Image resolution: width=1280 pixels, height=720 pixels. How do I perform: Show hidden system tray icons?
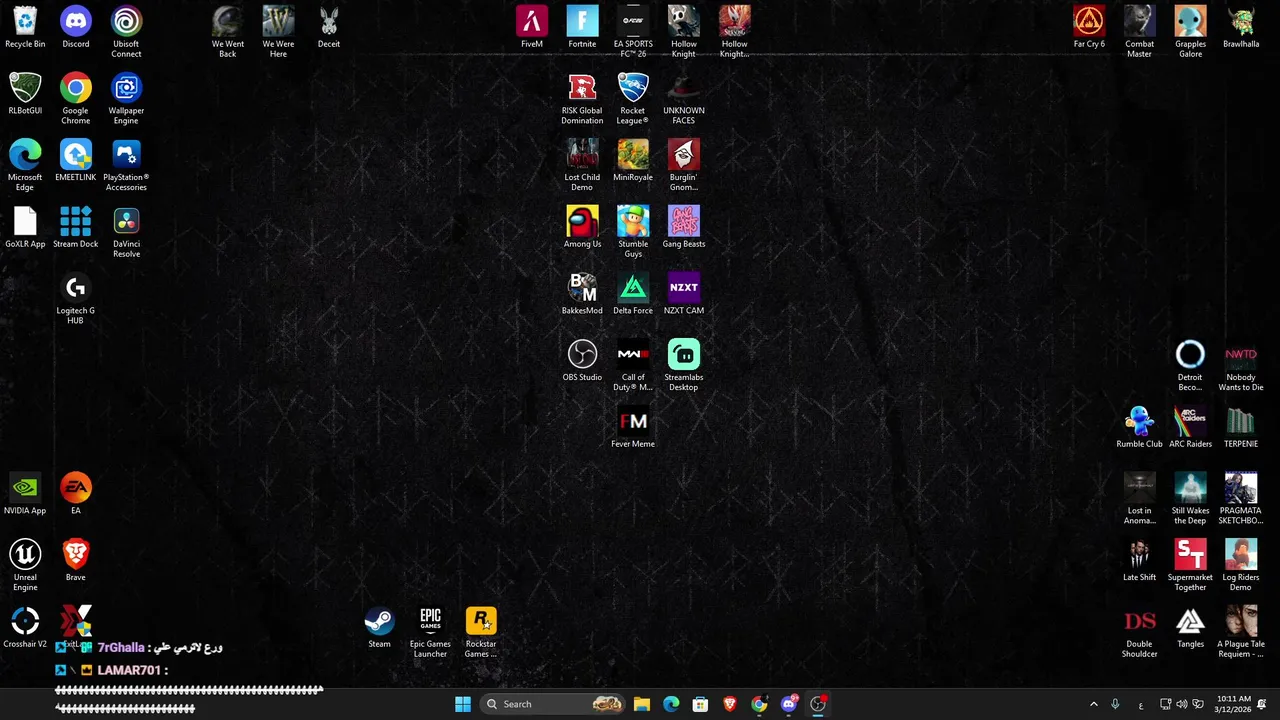(x=1093, y=704)
